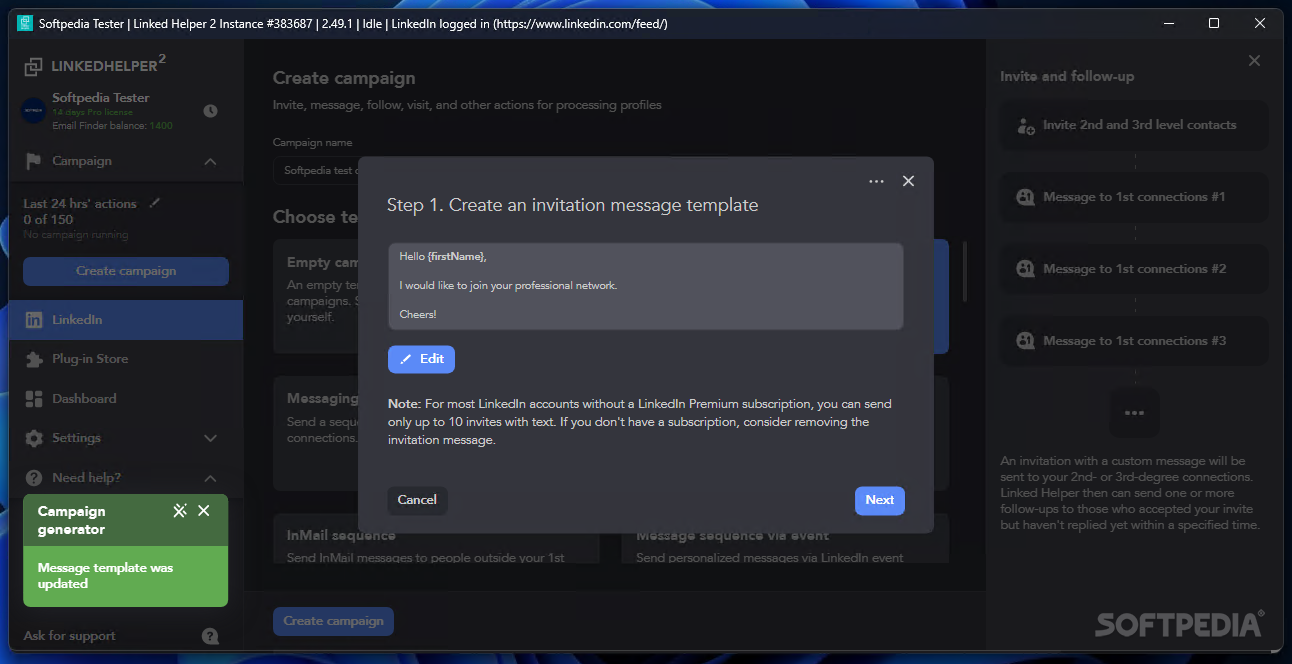Click the Edit template button
This screenshot has height=664, width=1292.
(x=421, y=359)
